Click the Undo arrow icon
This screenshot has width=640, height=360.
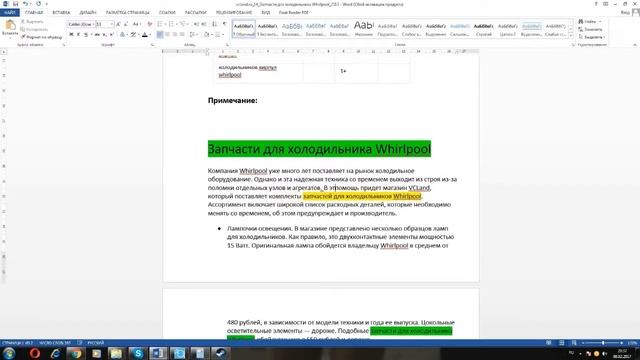click(x=25, y=4)
